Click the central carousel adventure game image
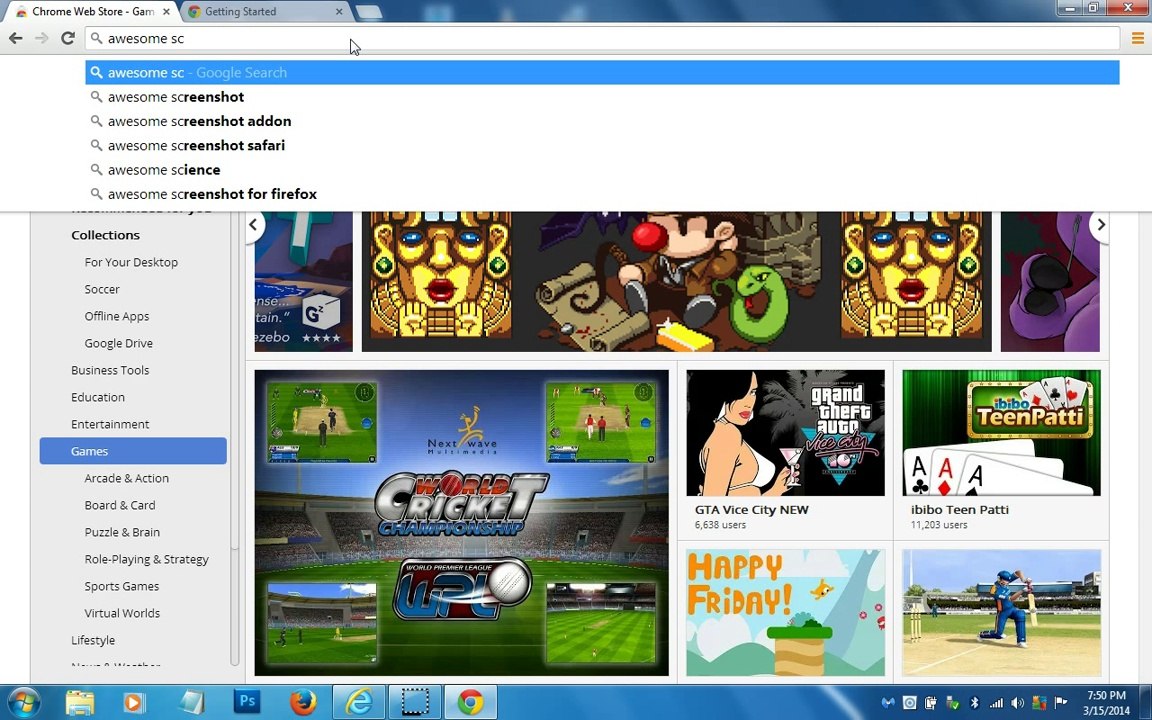Image resolution: width=1152 pixels, height=720 pixels. [x=677, y=282]
